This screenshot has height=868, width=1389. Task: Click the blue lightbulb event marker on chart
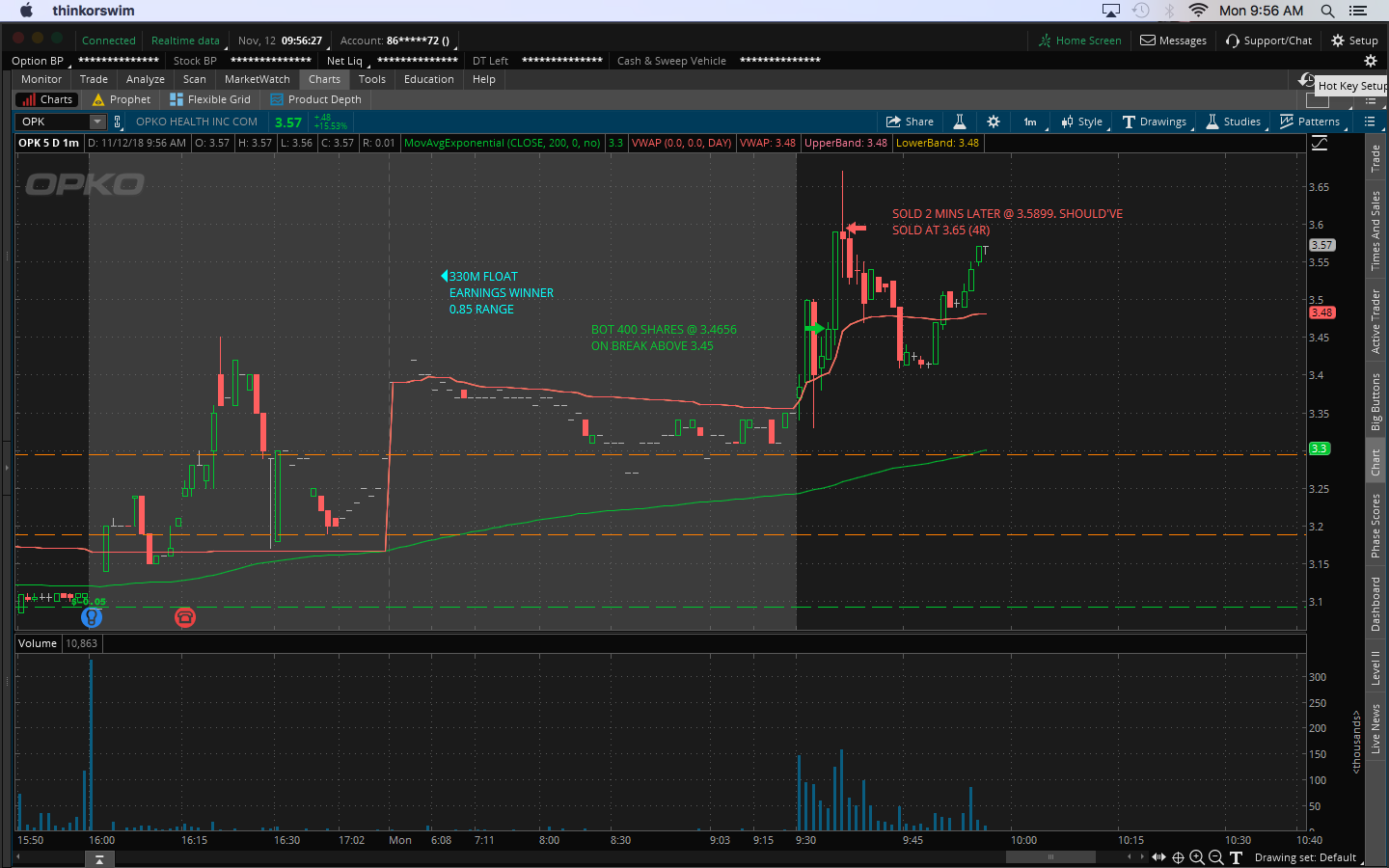pyautogui.click(x=92, y=617)
